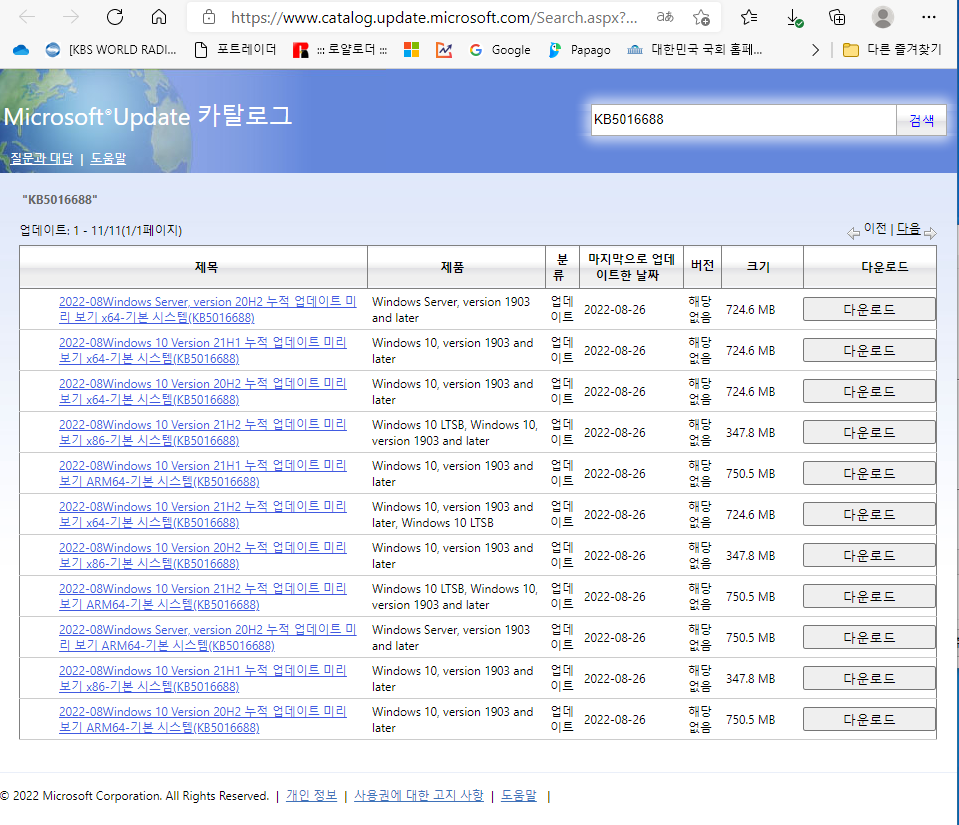Open Windows 10 20H2 x86 update link

coord(202,555)
